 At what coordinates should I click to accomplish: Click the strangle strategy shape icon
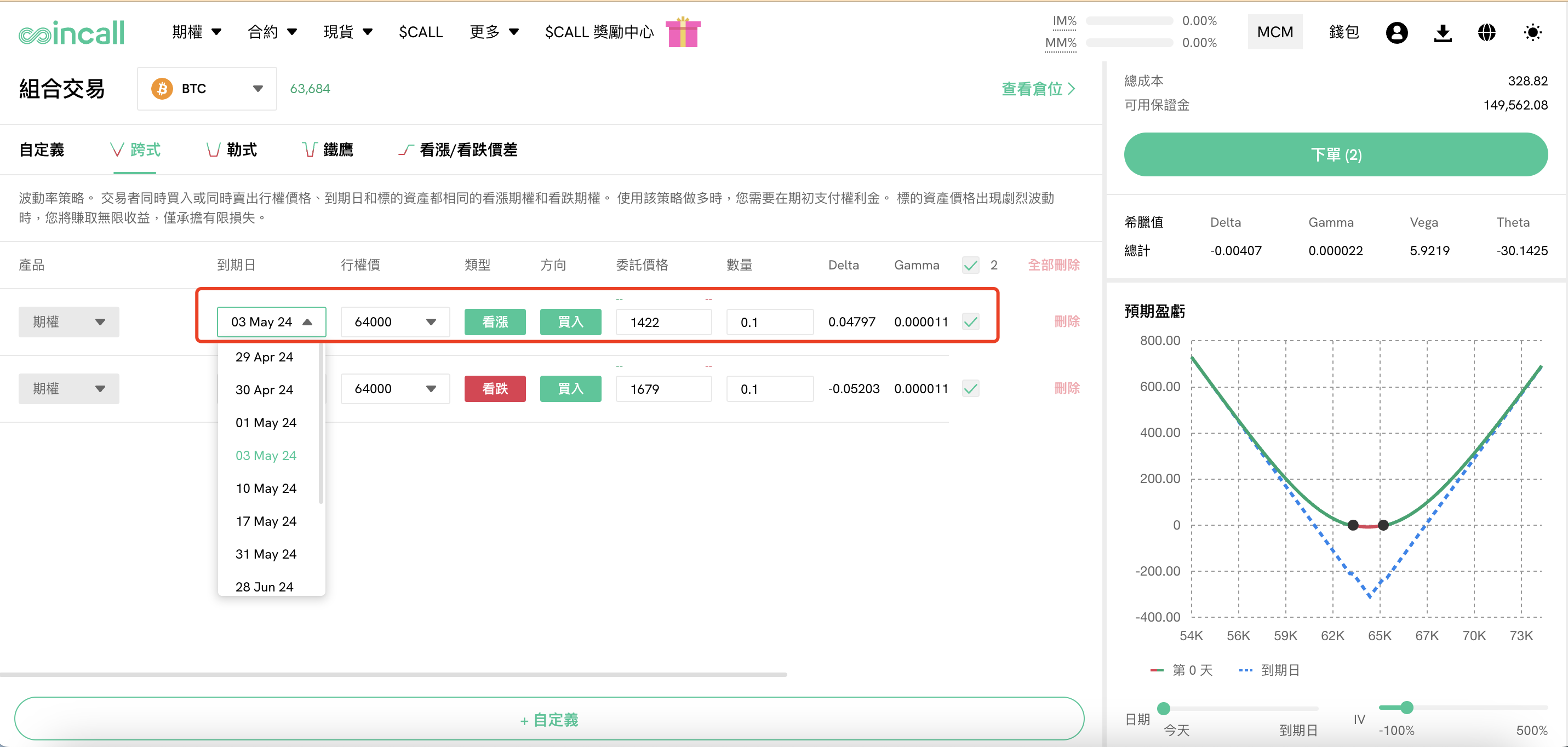(213, 150)
